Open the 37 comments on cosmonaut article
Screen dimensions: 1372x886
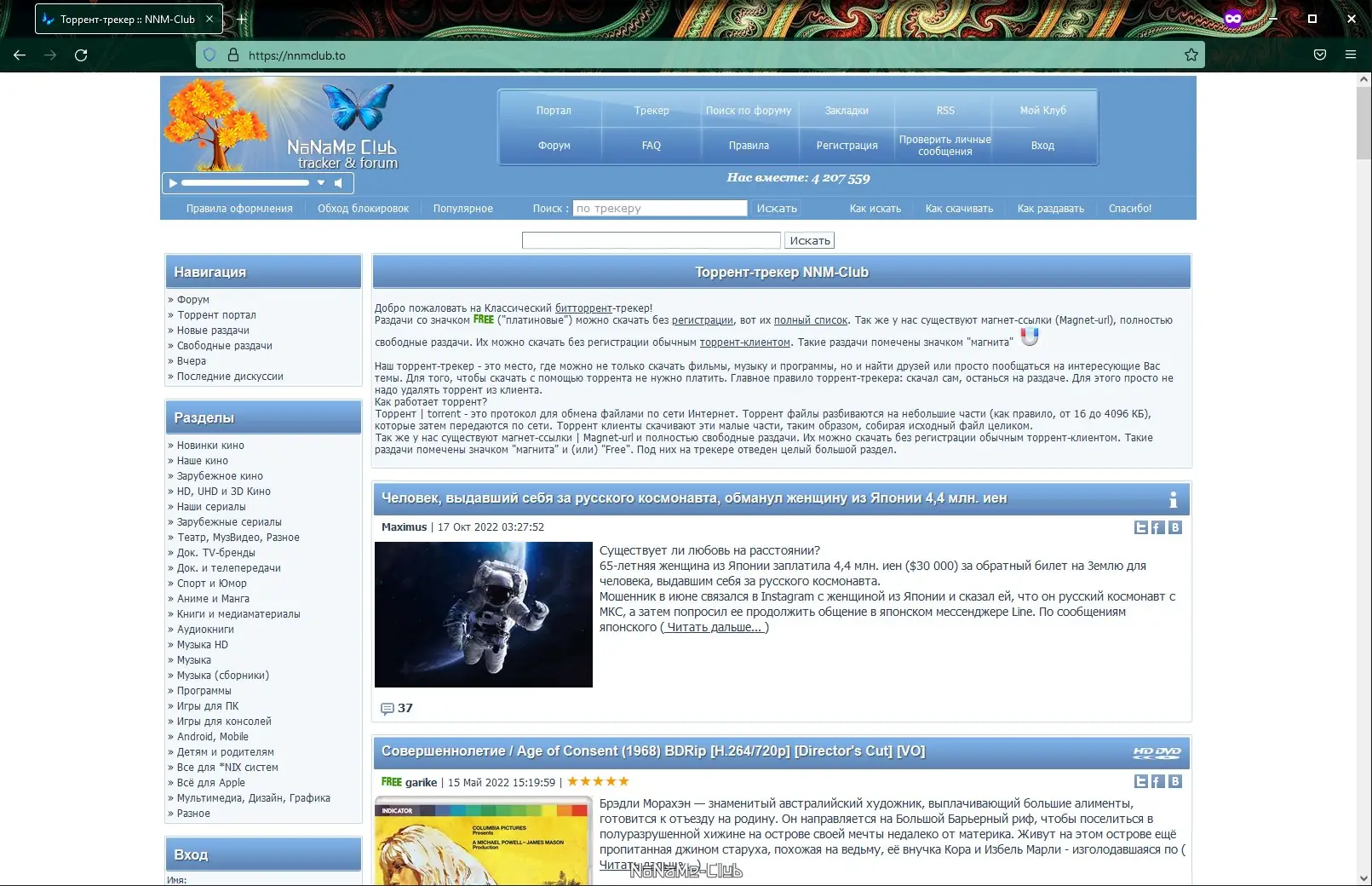click(397, 708)
